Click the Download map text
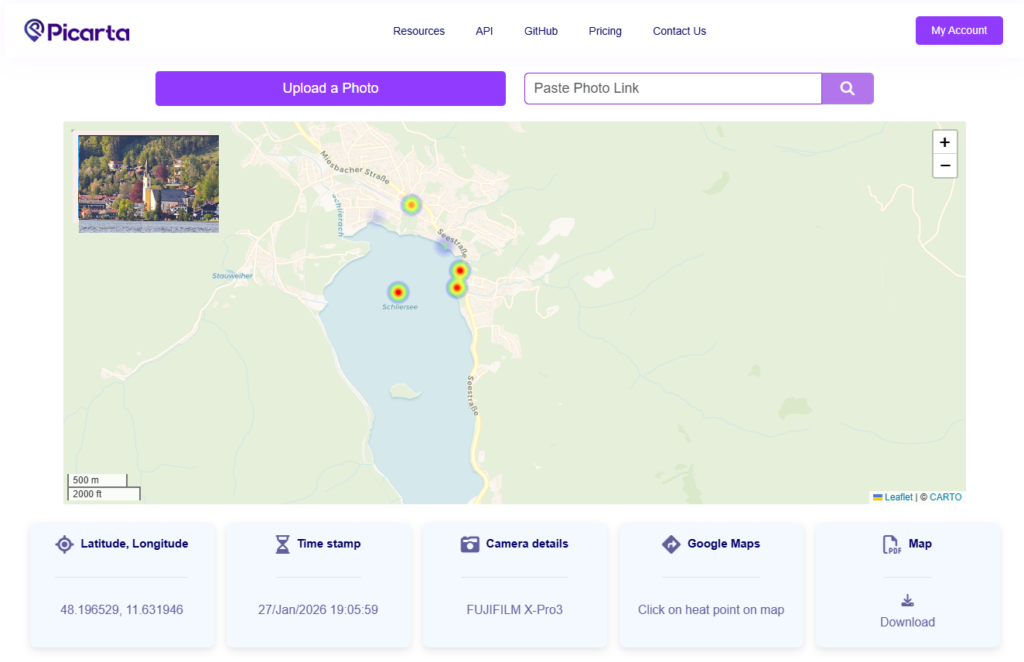1024x662 pixels. pyautogui.click(x=907, y=622)
